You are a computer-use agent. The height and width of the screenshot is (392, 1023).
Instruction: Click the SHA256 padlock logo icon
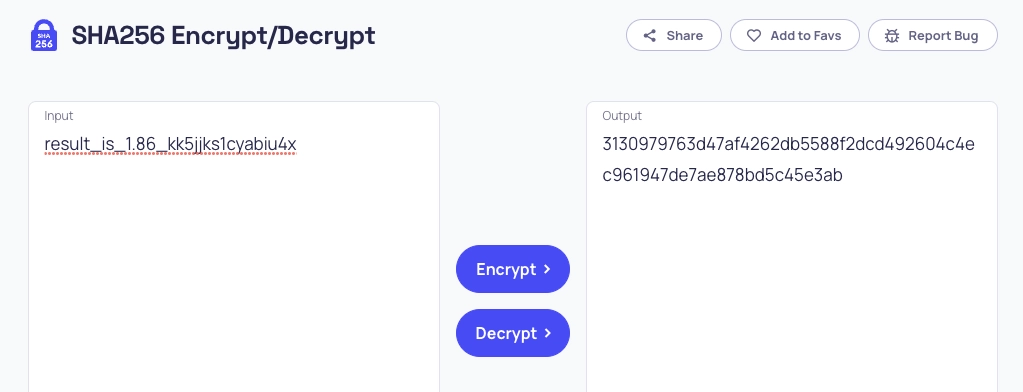(x=44, y=35)
